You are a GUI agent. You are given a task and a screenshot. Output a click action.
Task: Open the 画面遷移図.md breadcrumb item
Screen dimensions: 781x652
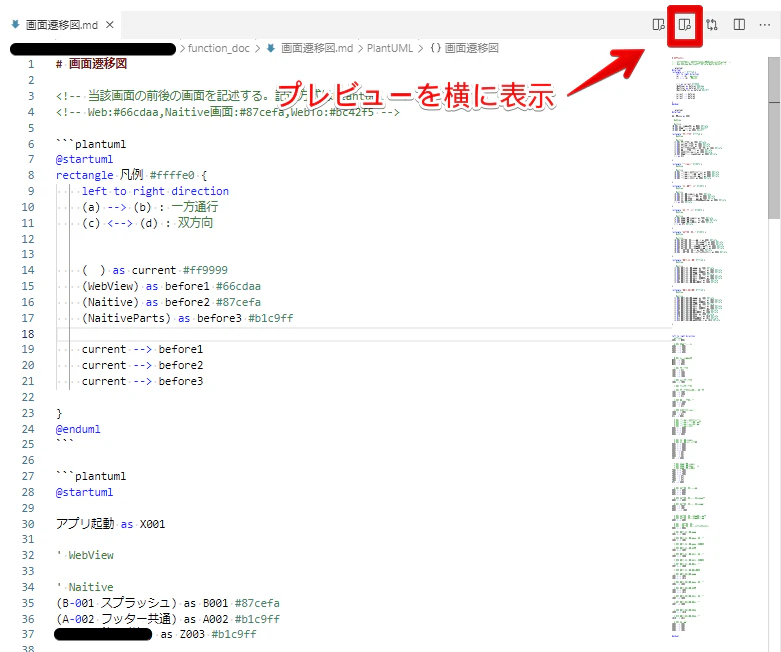[x=310, y=48]
